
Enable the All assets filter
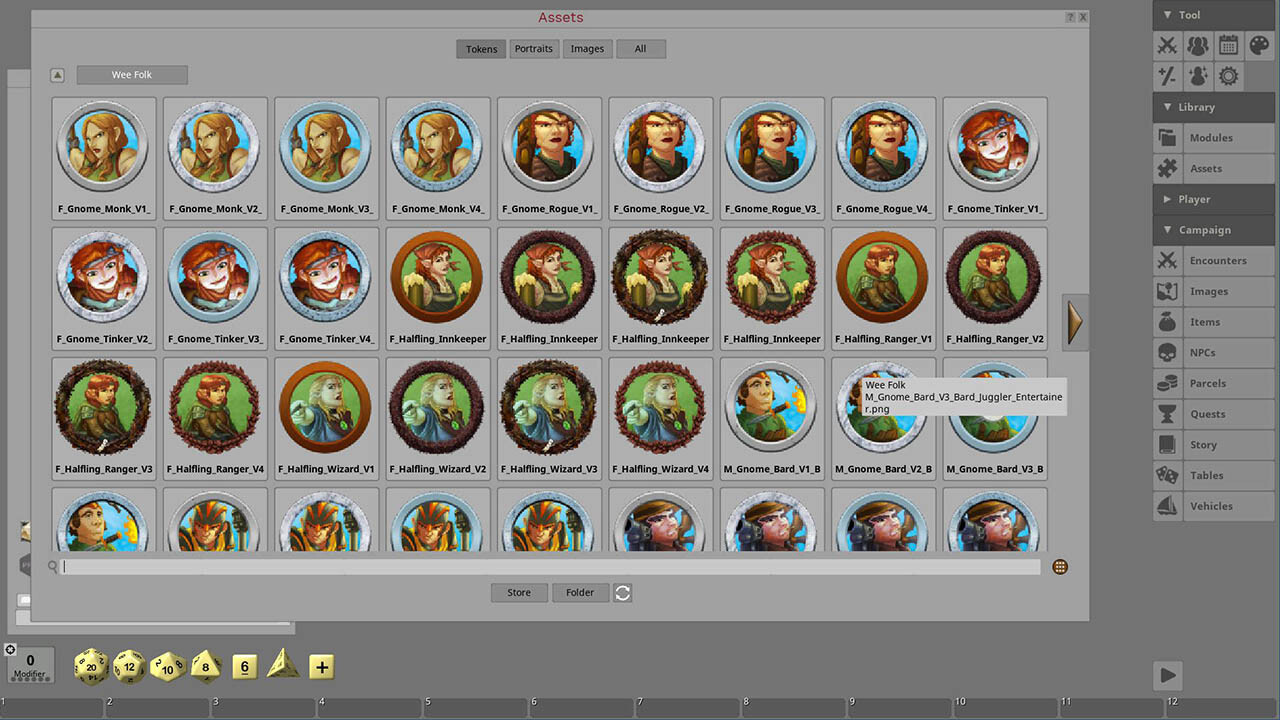pyautogui.click(x=640, y=49)
